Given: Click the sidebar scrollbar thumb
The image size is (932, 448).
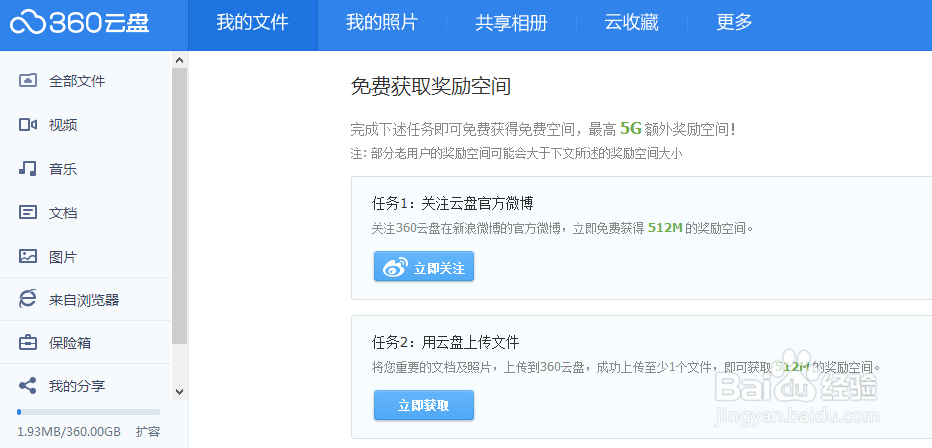Looking at the screenshot, I should pyautogui.click(x=180, y=206).
